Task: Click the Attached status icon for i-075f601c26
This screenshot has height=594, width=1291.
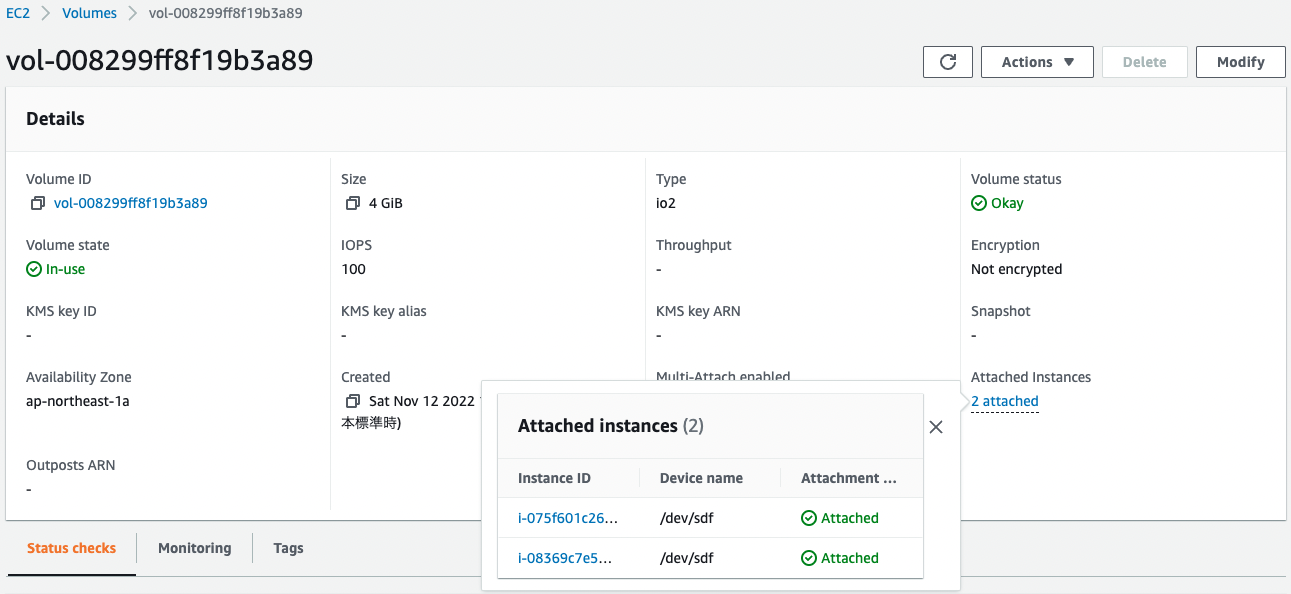Action: pyautogui.click(x=809, y=518)
